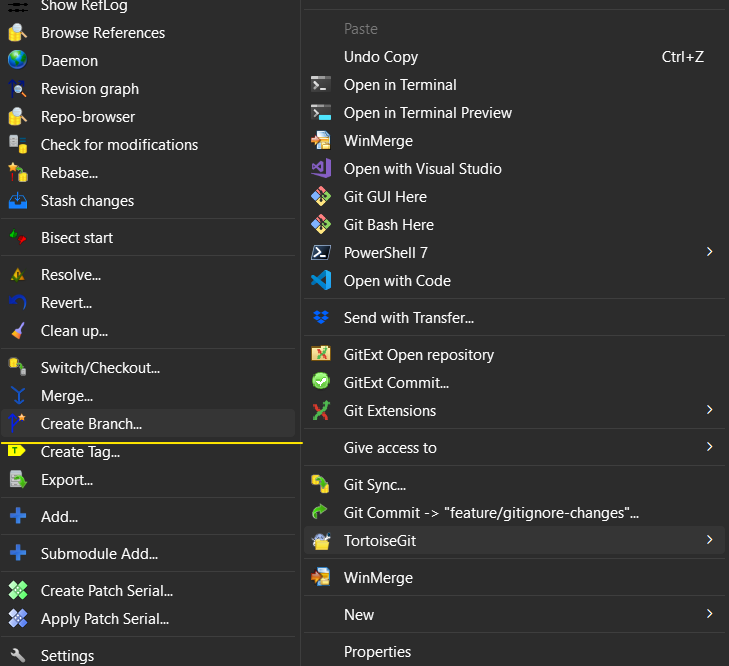The width and height of the screenshot is (729, 666).
Task: Expand the Give access to submenu arrow
Action: [x=709, y=446]
